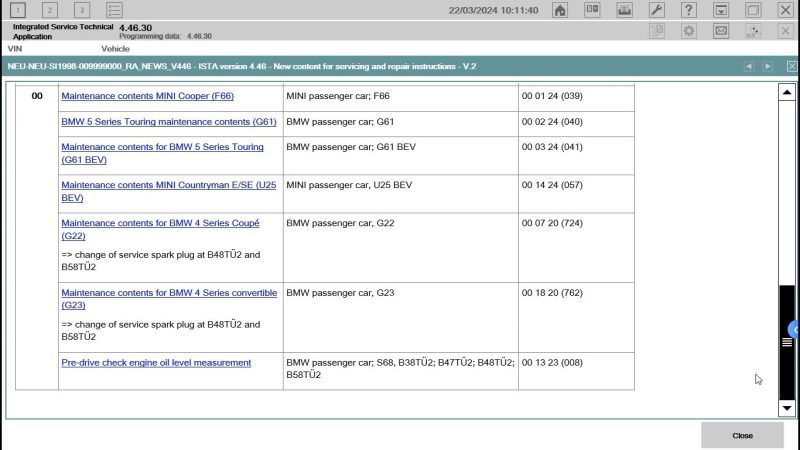Viewport: 800px width, 450px height.
Task: Open Maintenance contents BMW 4 Series Coupé (G22)
Action: click(160, 230)
